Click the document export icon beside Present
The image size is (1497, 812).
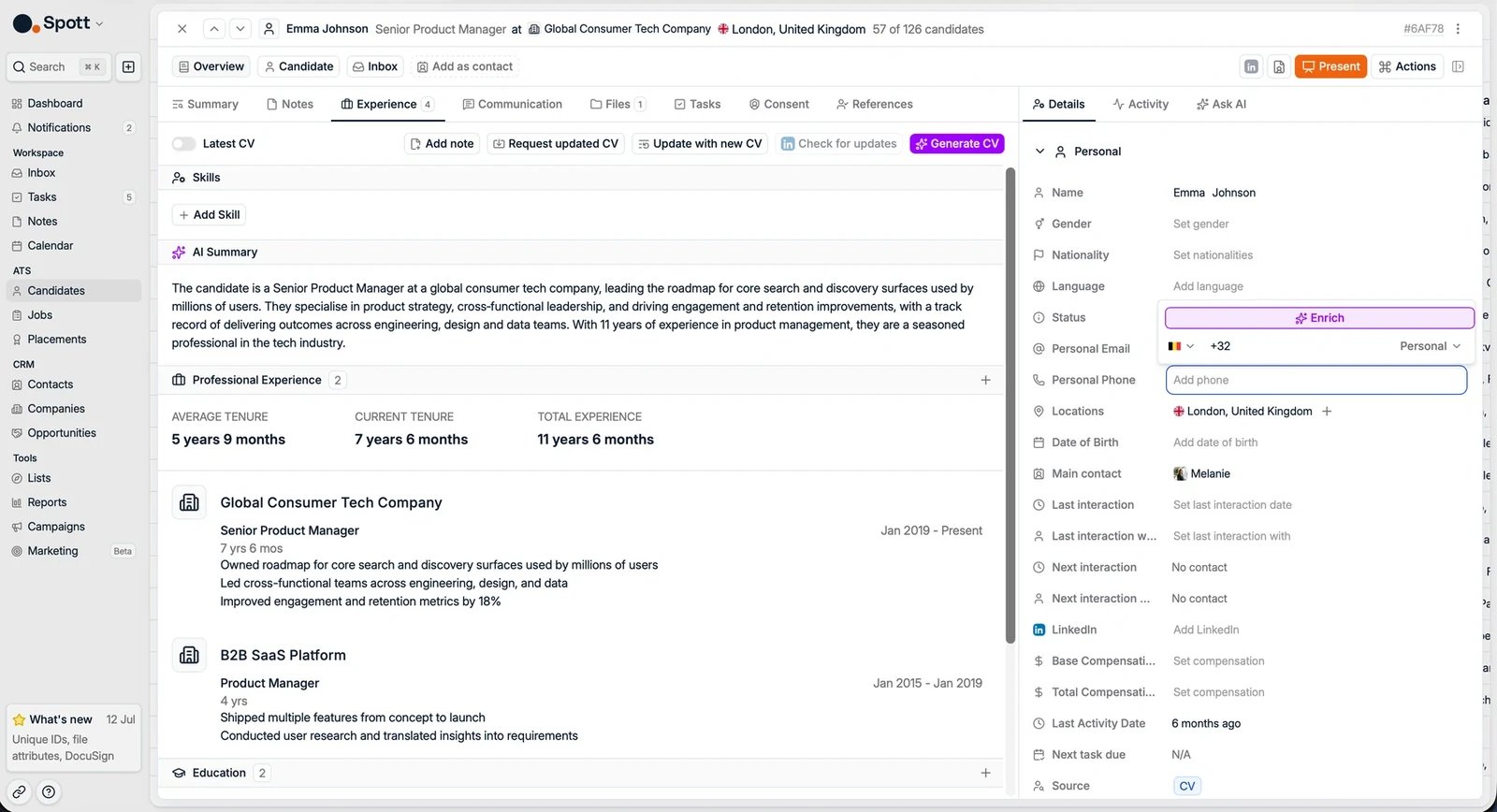[x=1279, y=66]
